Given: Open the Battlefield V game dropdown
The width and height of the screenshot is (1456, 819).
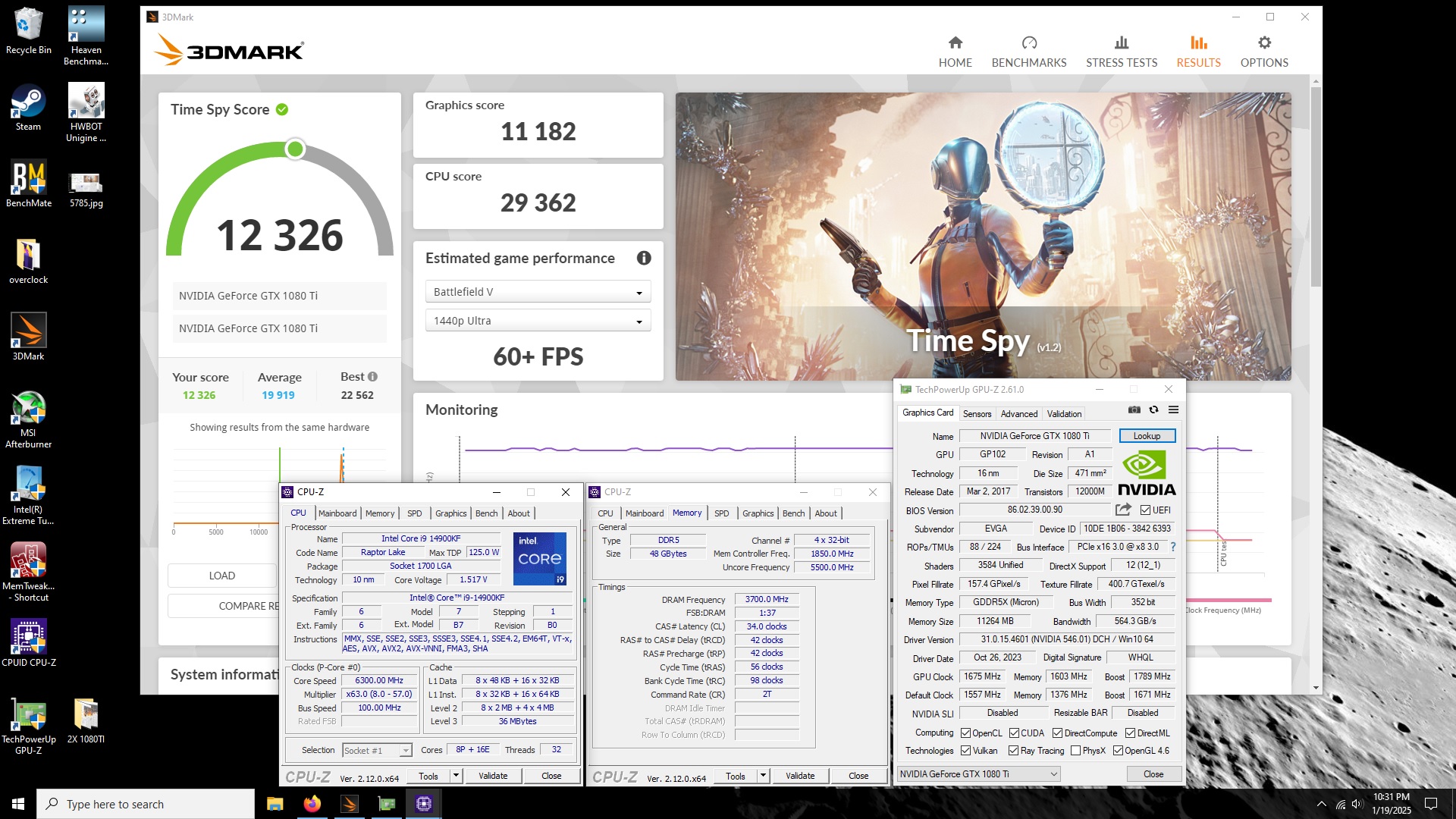Looking at the screenshot, I should (x=538, y=292).
